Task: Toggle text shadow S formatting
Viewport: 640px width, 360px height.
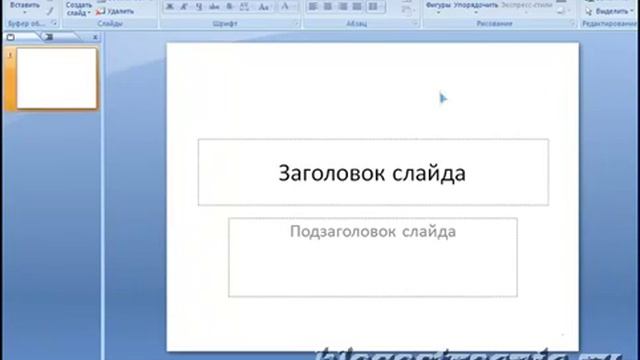Action: tap(229, 7)
